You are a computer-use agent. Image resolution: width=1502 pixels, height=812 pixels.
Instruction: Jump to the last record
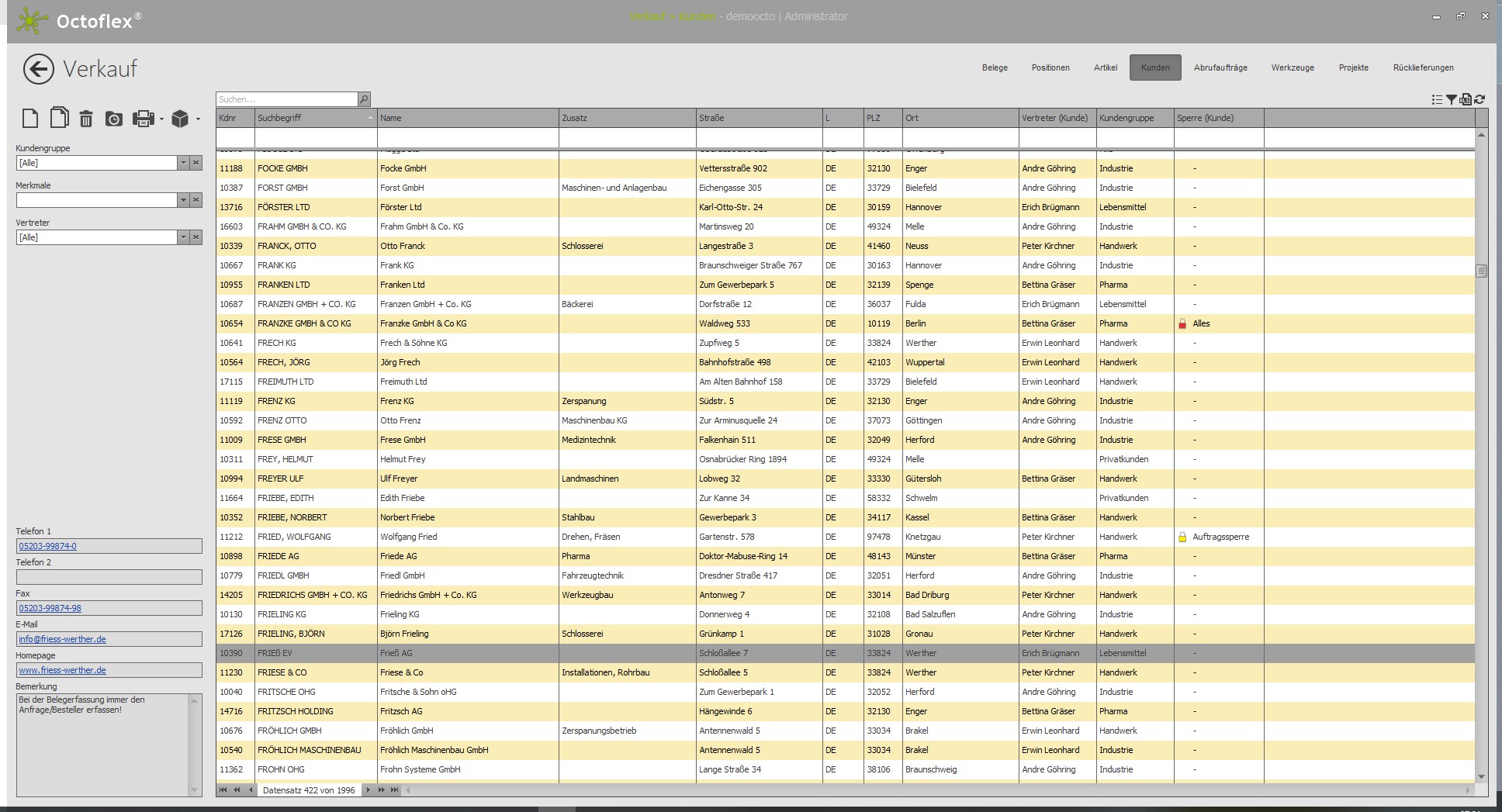tap(395, 790)
